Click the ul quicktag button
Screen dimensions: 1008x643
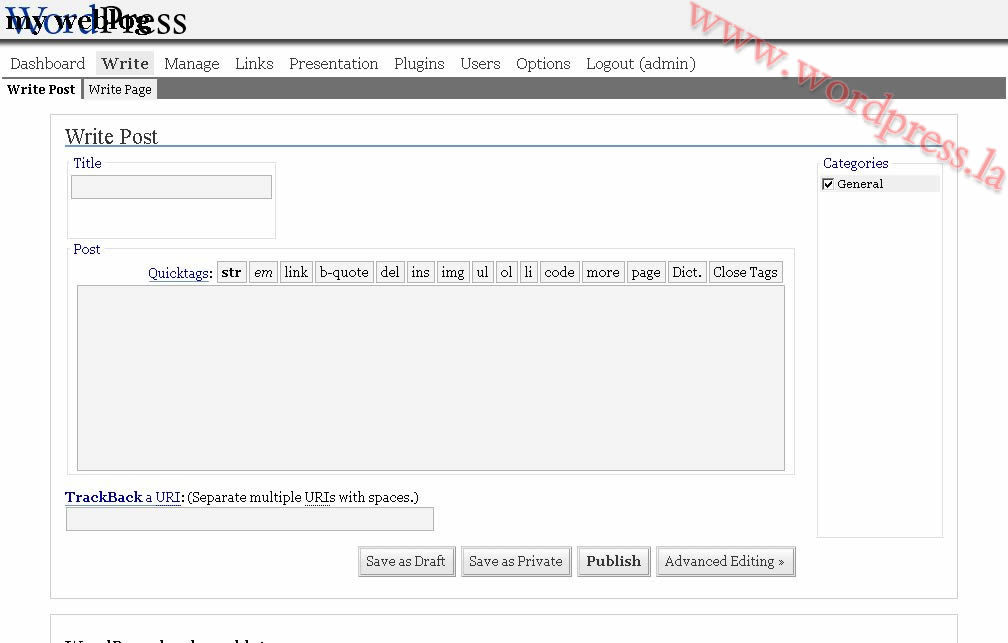coord(482,272)
